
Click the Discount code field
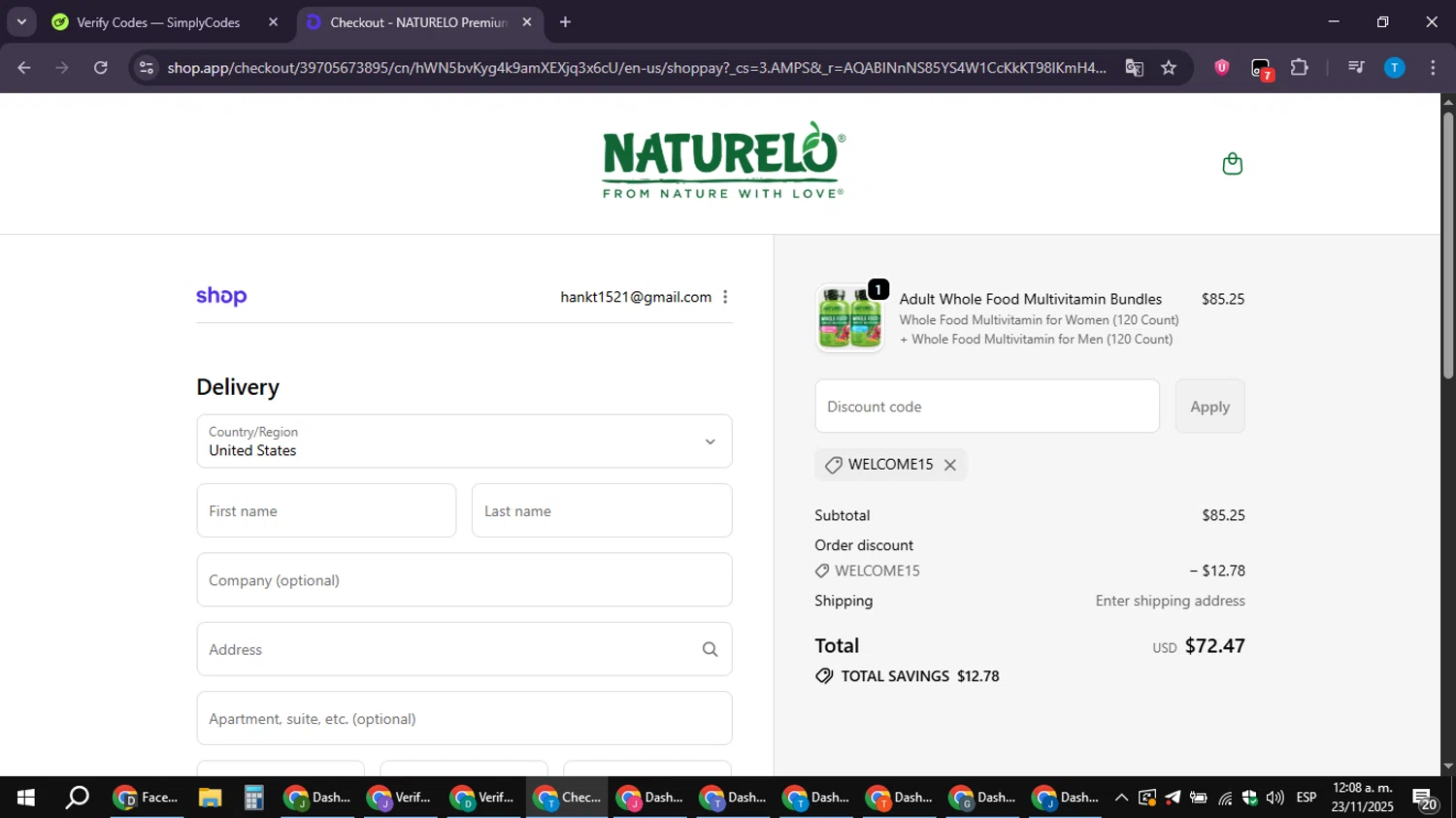point(987,407)
